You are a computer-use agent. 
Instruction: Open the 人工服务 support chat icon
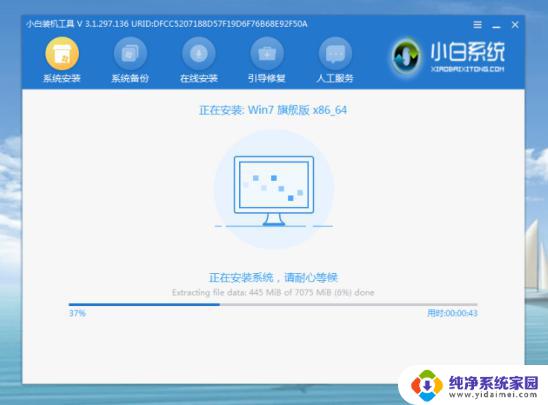[x=335, y=53]
